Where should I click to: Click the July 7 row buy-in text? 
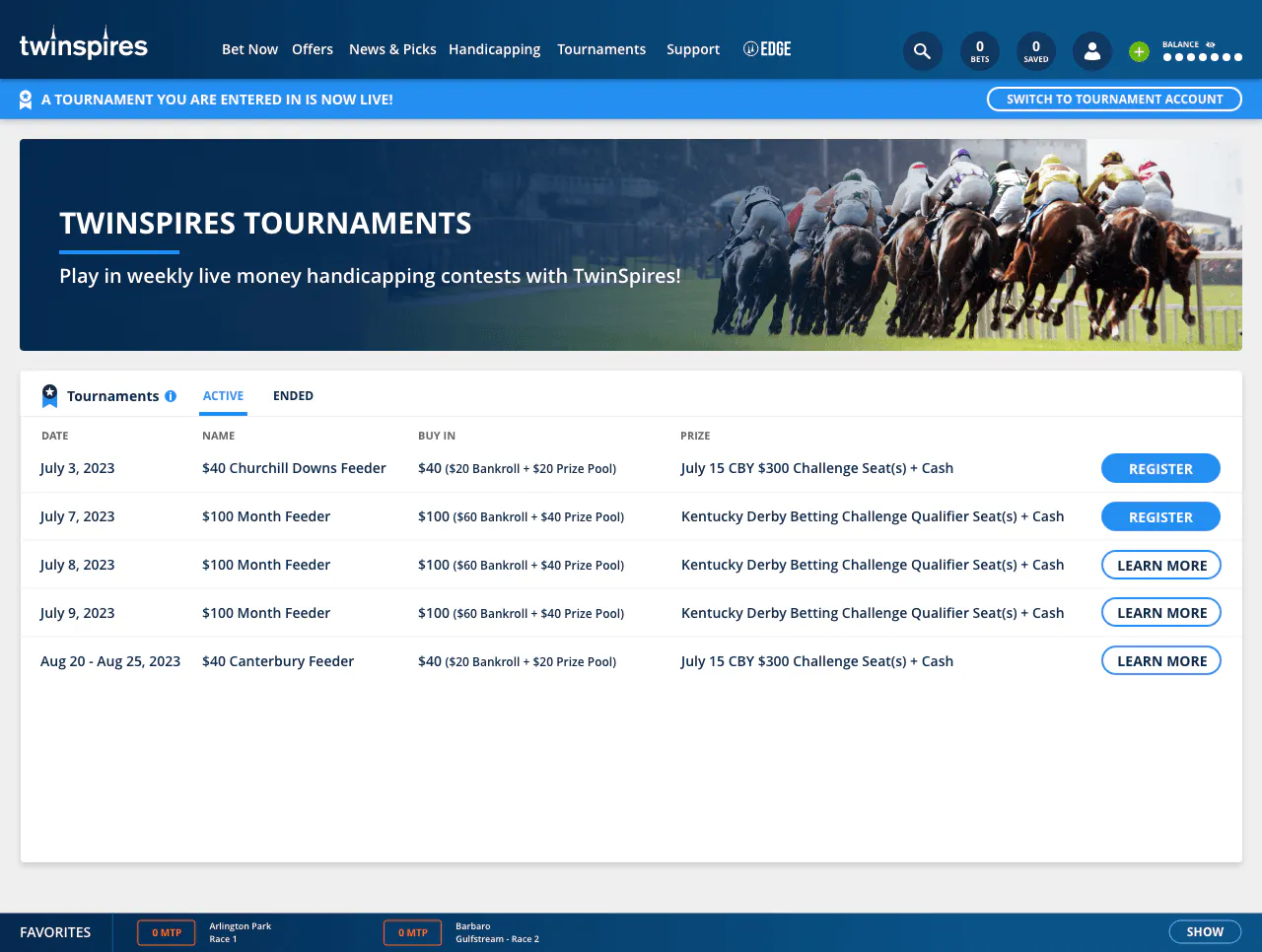point(521,516)
